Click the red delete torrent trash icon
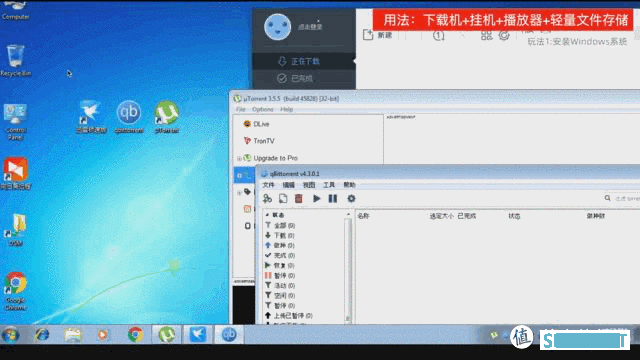This screenshot has width=640, height=360. pyautogui.click(x=299, y=198)
